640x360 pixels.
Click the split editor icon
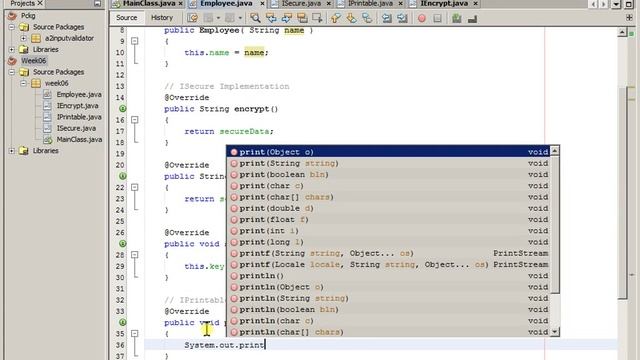point(629,18)
